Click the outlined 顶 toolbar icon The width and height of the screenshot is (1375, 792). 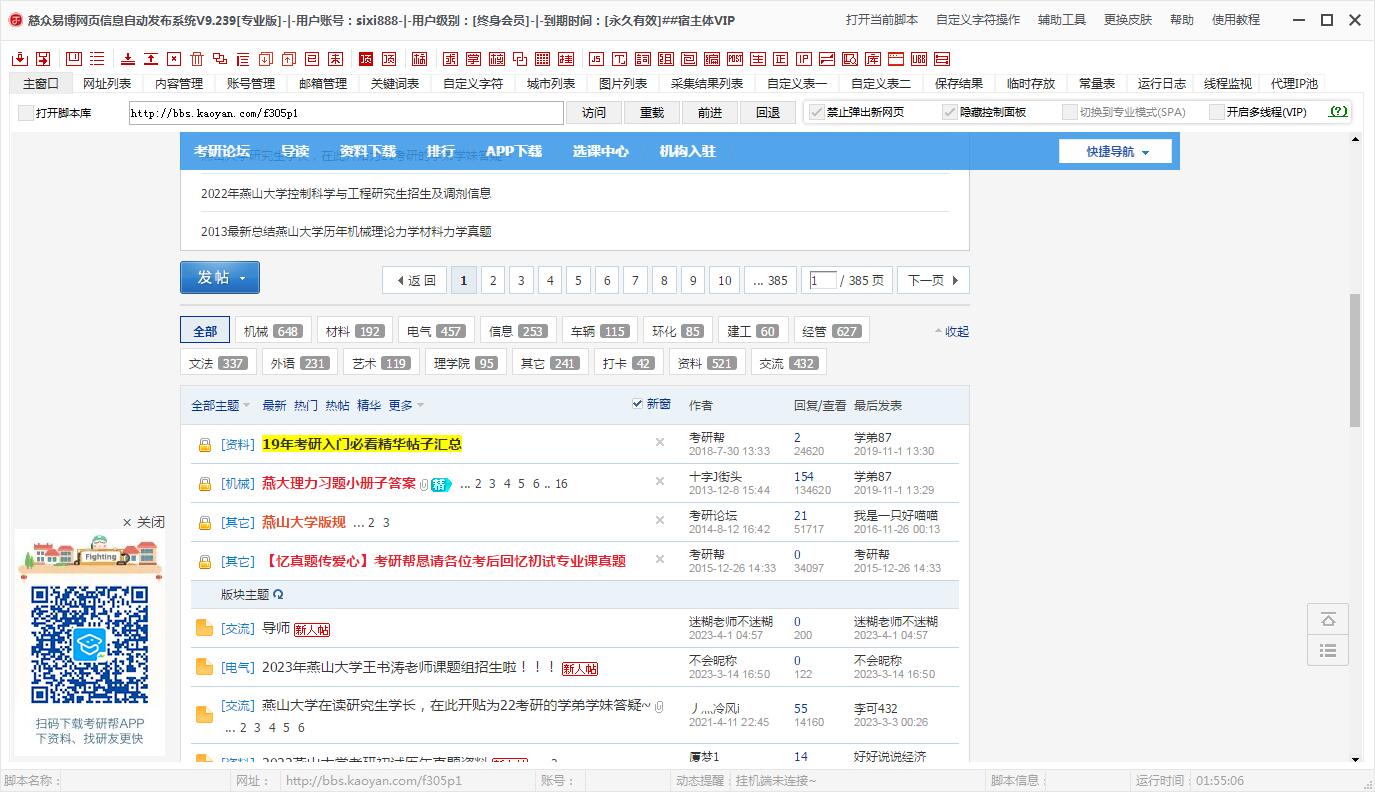[x=389, y=59]
